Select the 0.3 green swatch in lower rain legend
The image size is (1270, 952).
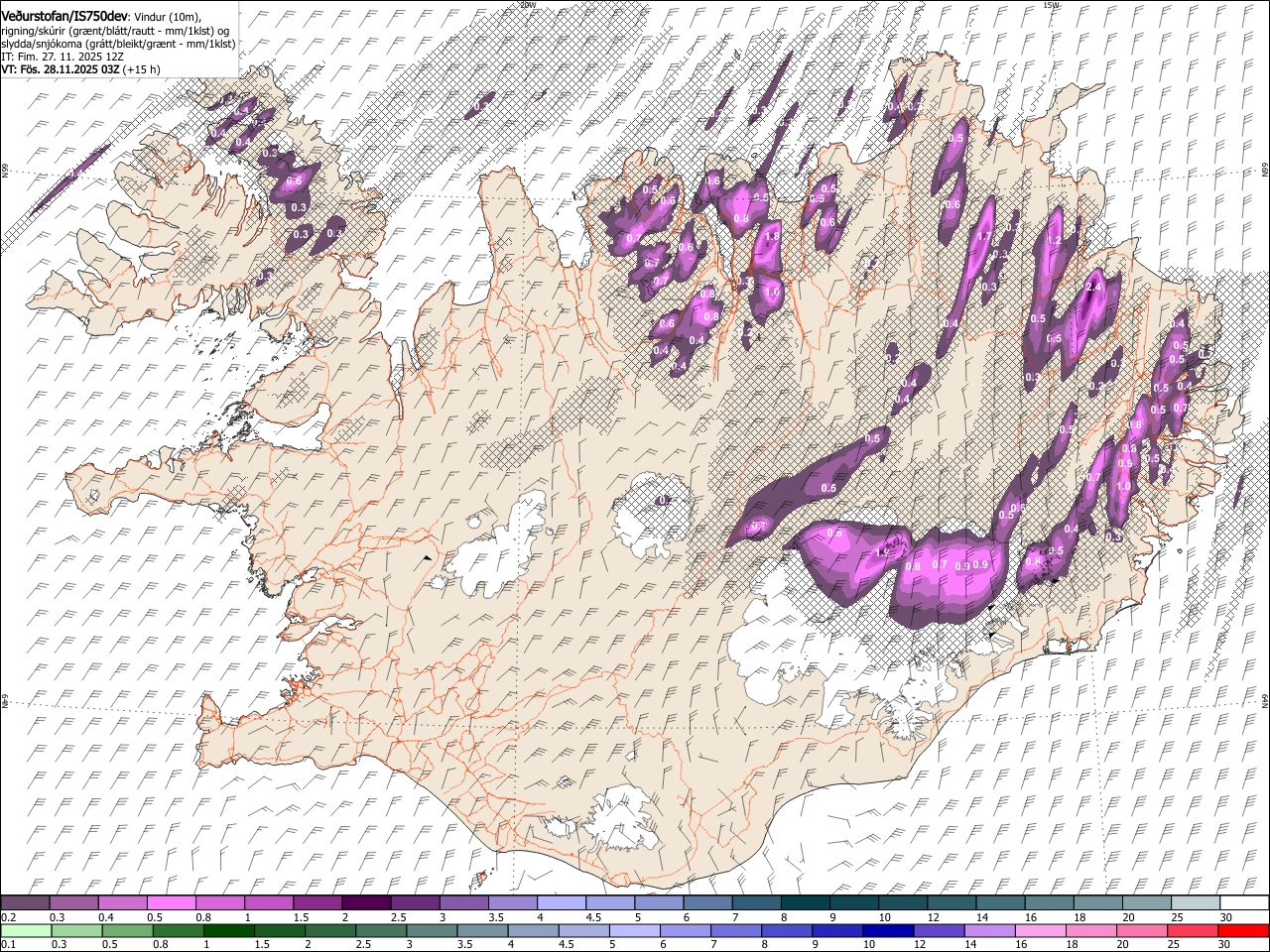76,931
